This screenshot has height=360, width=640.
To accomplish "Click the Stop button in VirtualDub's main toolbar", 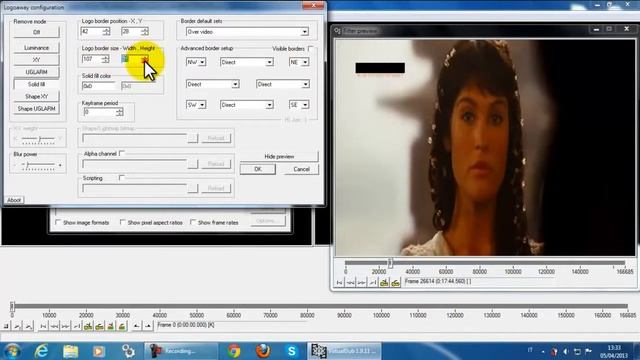I will pos(6,326).
